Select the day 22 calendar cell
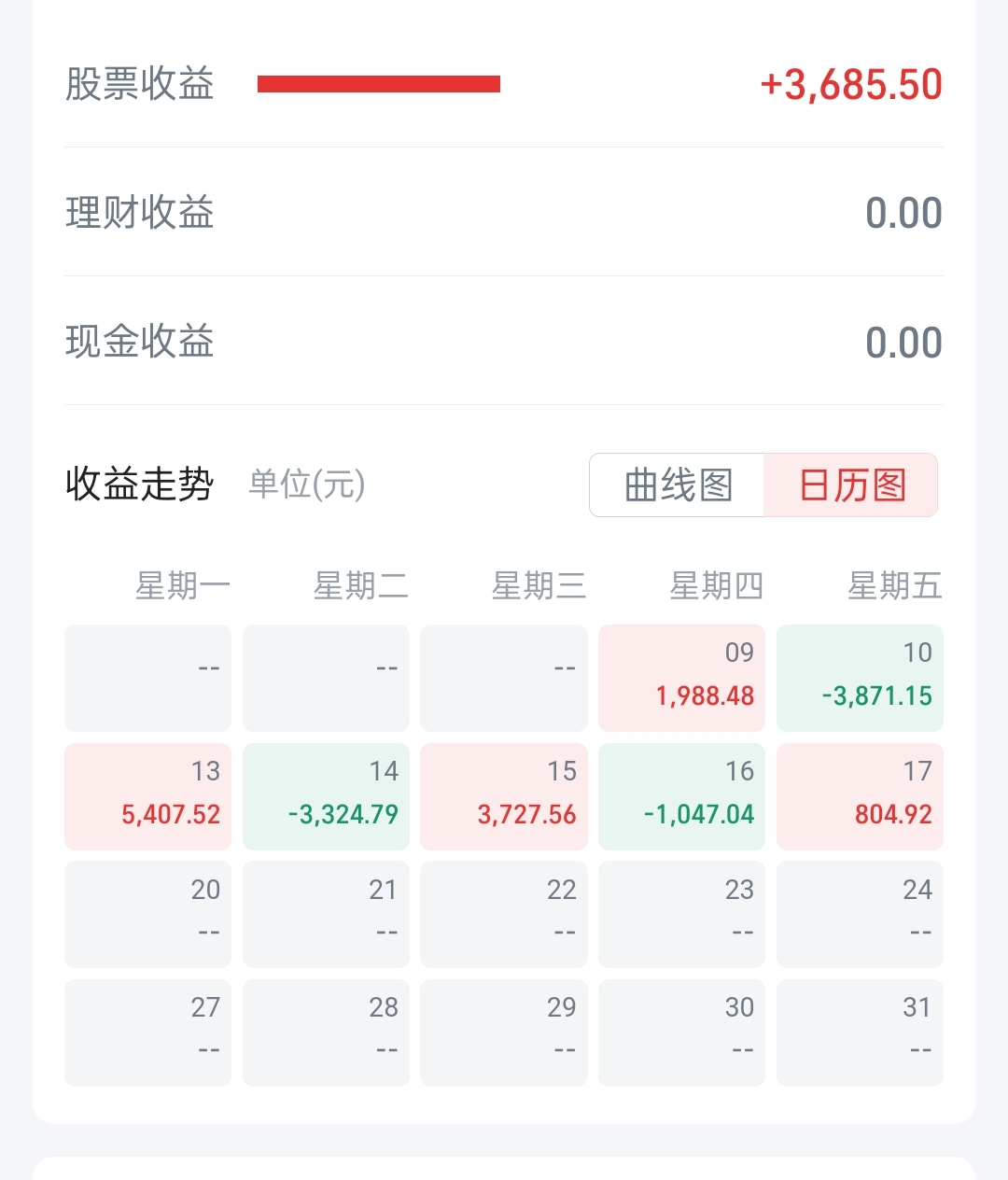Screen dimensions: 1008x1180 [504, 914]
